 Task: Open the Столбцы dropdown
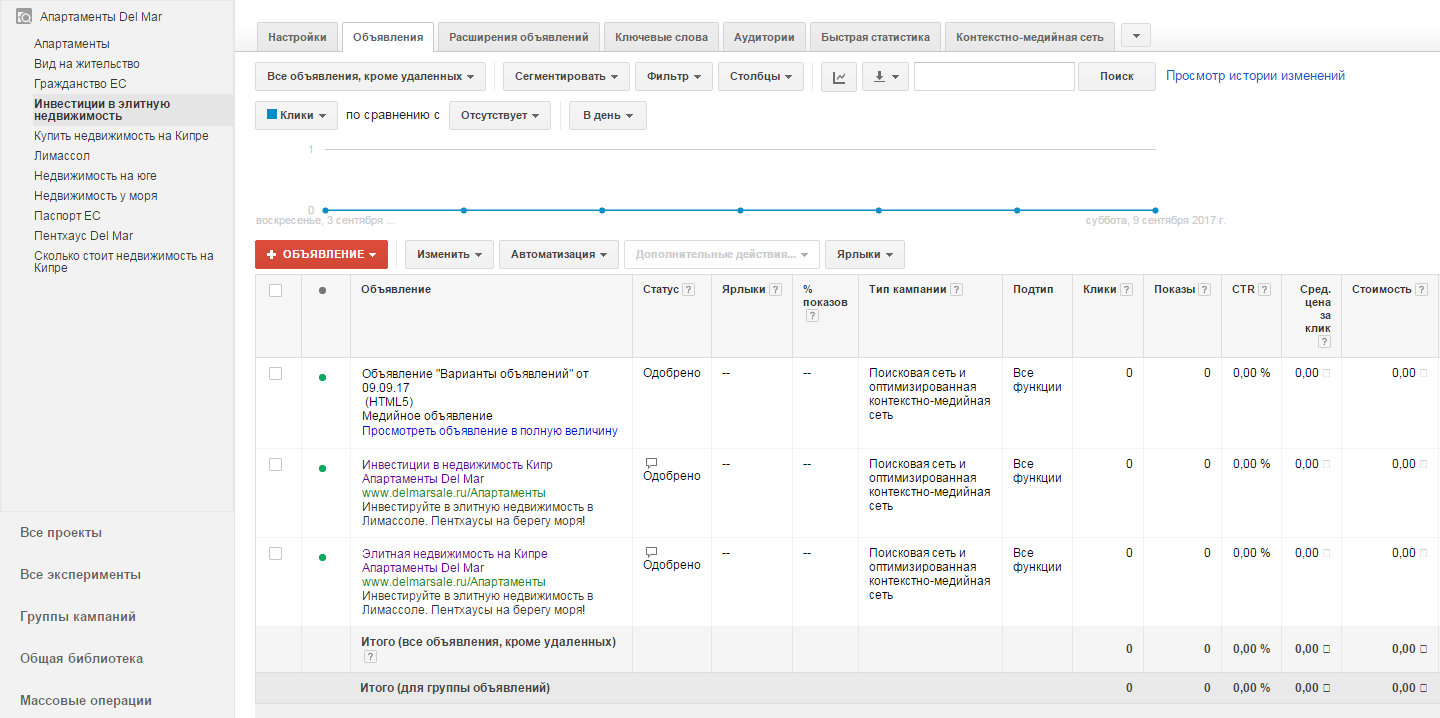[x=761, y=77]
